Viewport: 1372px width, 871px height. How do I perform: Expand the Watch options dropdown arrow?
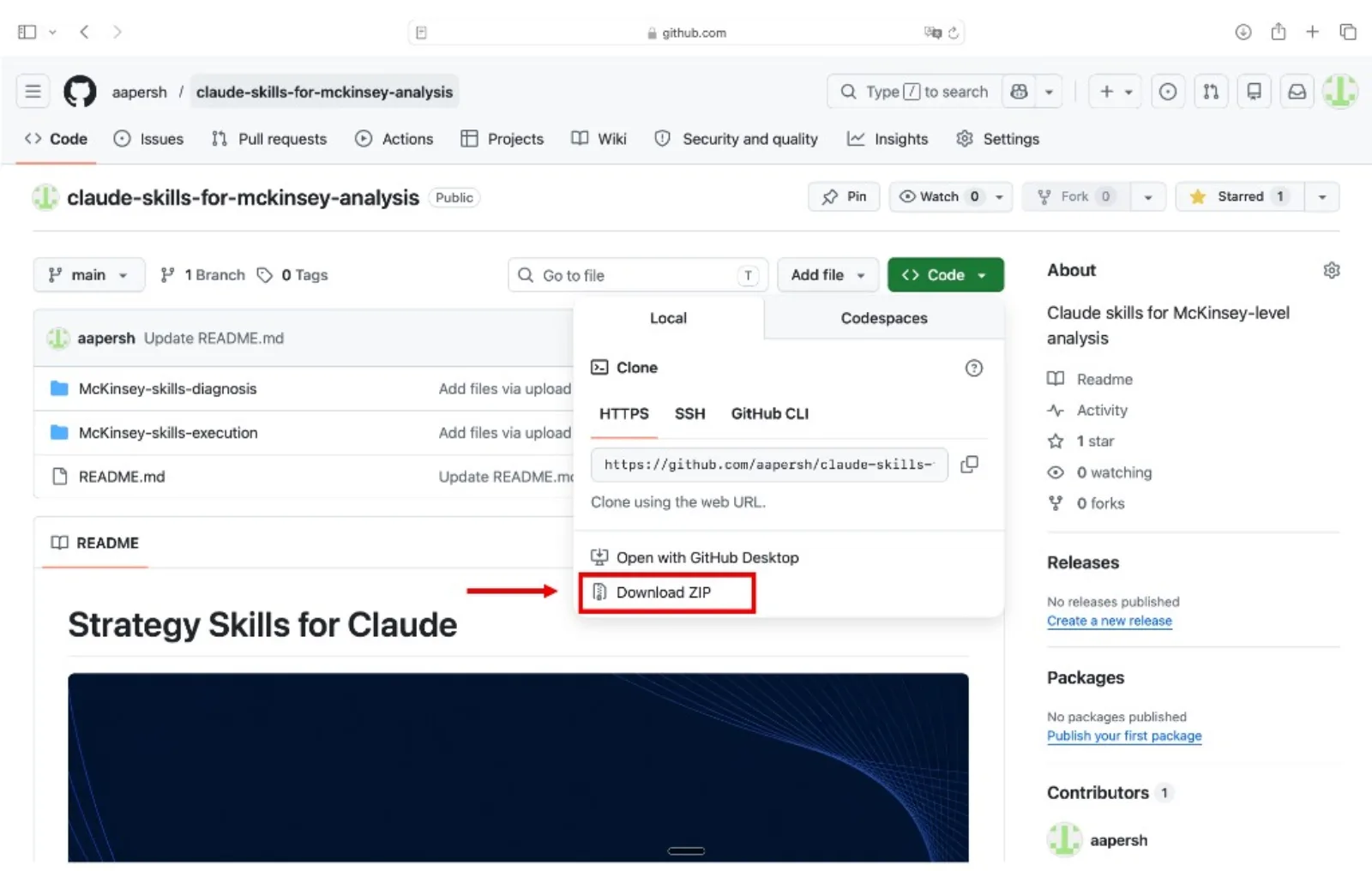click(x=1000, y=197)
